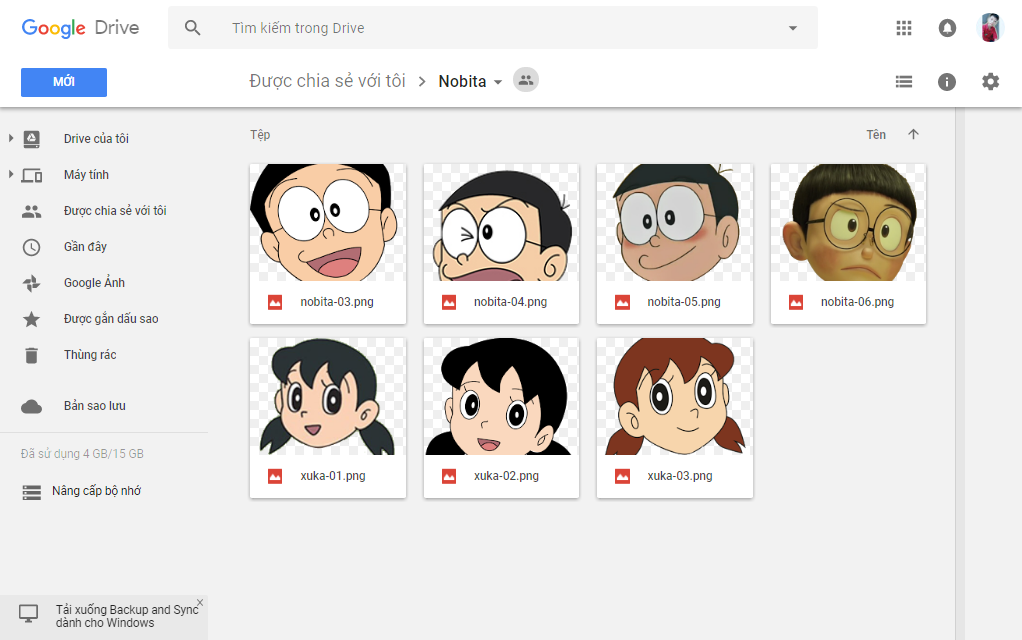Open the notifications bell icon
Screen dimensions: 1022x640
[x=947, y=28]
